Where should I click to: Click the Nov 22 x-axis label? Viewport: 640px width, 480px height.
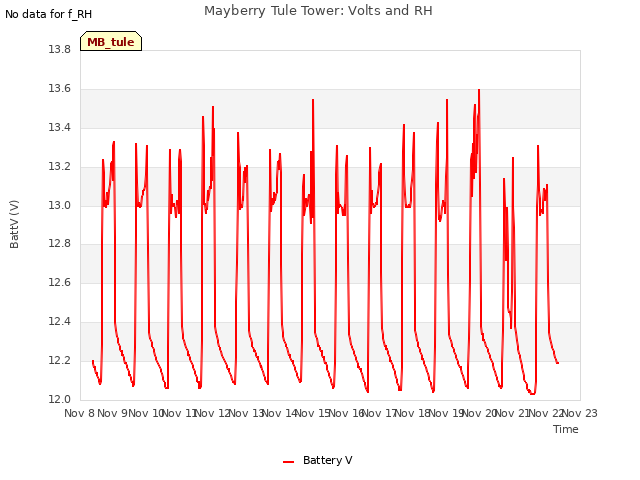click(546, 413)
